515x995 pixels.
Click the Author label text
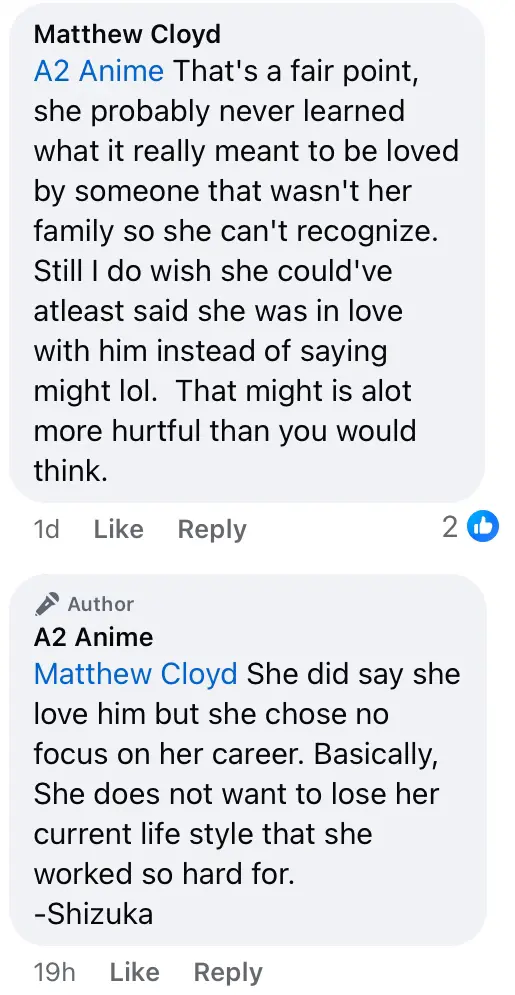(x=101, y=604)
